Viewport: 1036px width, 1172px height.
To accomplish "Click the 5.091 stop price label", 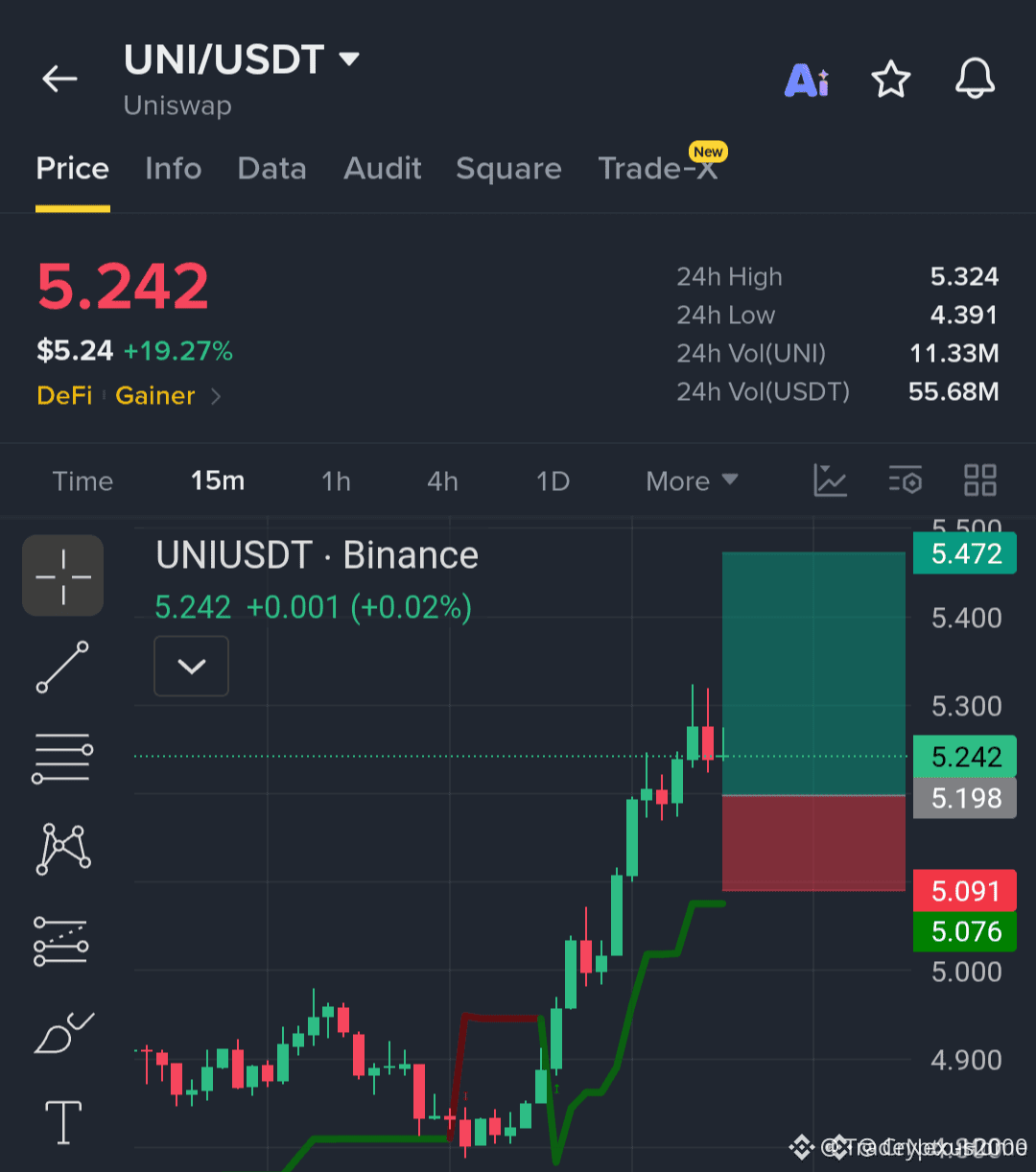I will (x=966, y=891).
